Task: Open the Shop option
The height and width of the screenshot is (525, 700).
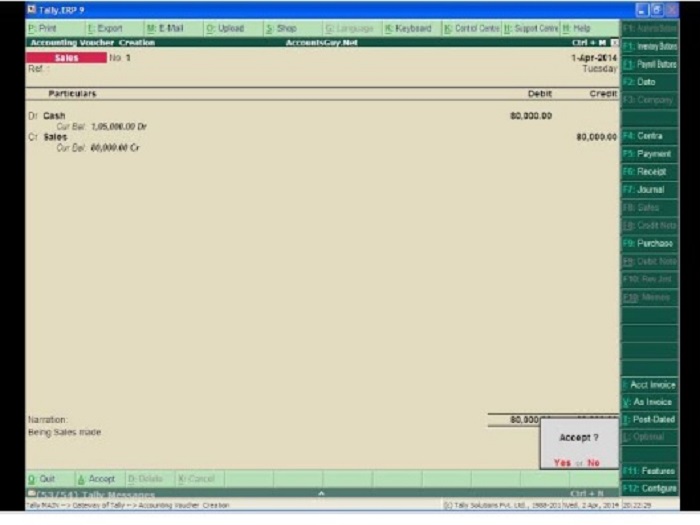Action: 281,29
